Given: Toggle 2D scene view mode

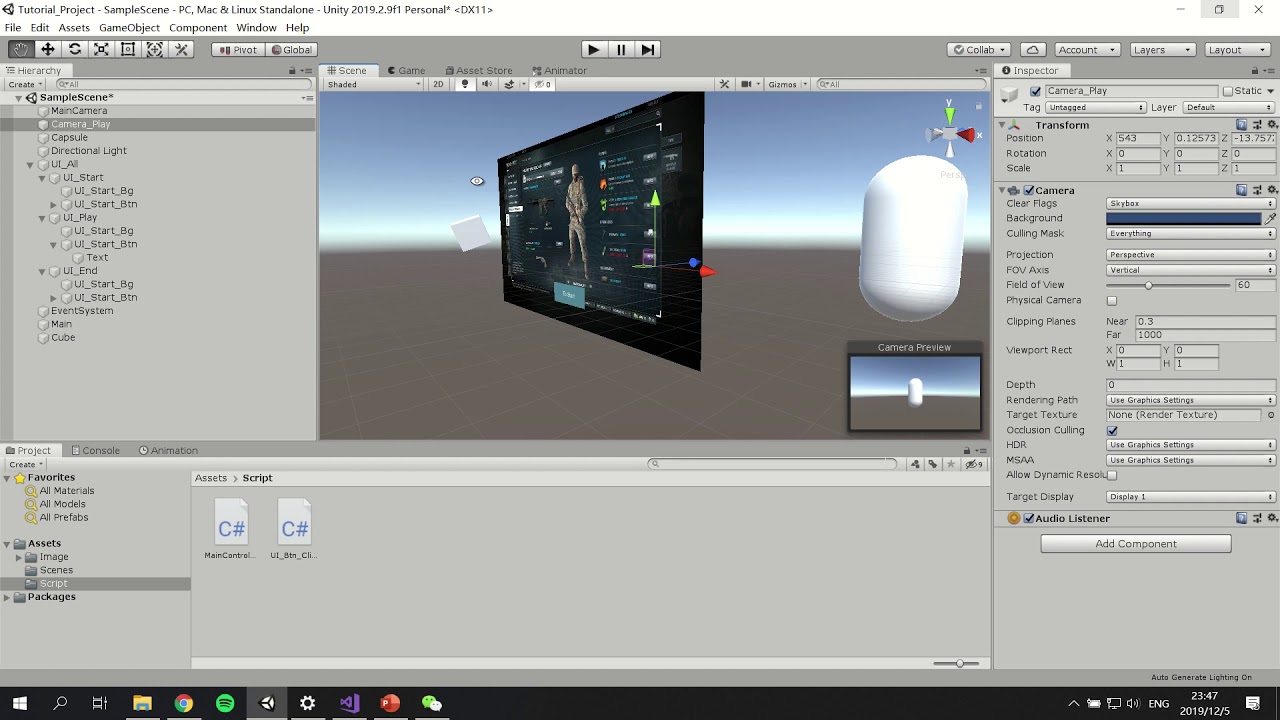Looking at the screenshot, I should click(438, 84).
